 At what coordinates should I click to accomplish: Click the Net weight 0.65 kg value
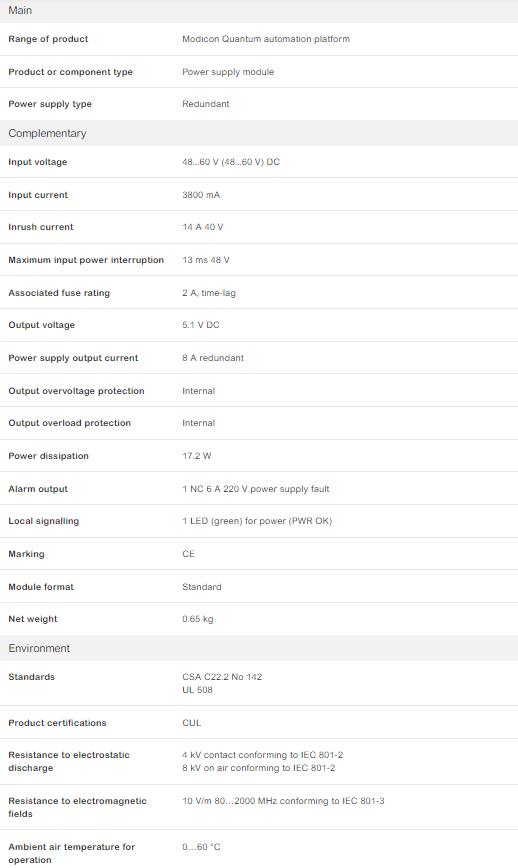198,619
